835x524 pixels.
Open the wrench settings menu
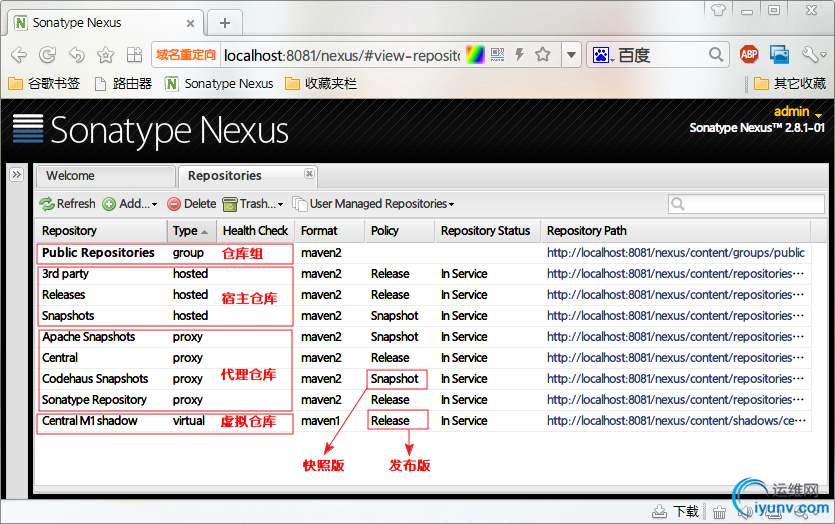(x=813, y=54)
